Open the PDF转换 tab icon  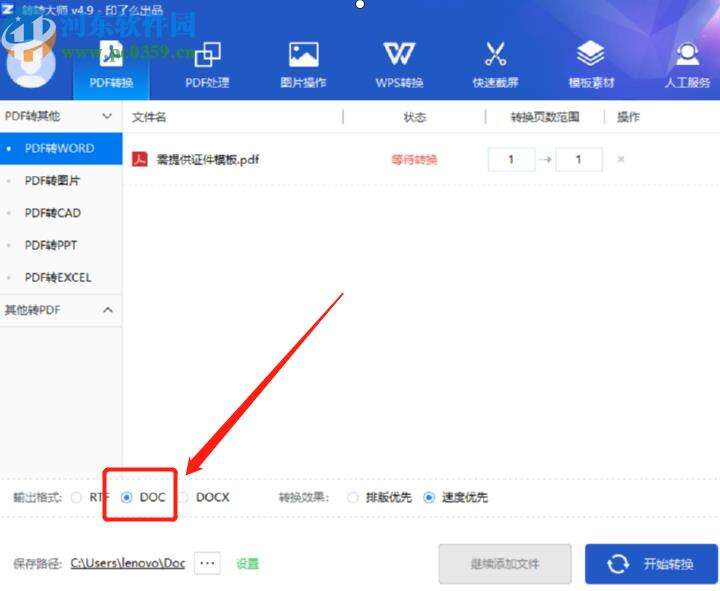point(111,54)
